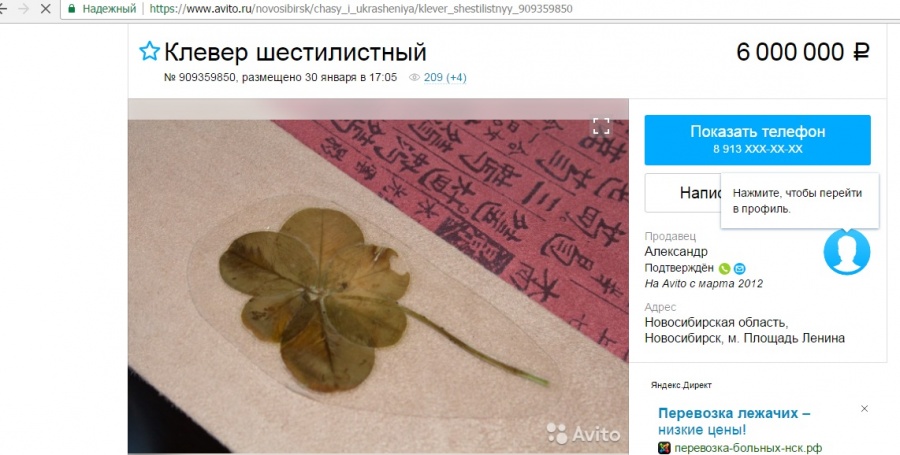Click the Яндекс.Директ label
This screenshot has width=900, height=455.
pyautogui.click(x=681, y=385)
